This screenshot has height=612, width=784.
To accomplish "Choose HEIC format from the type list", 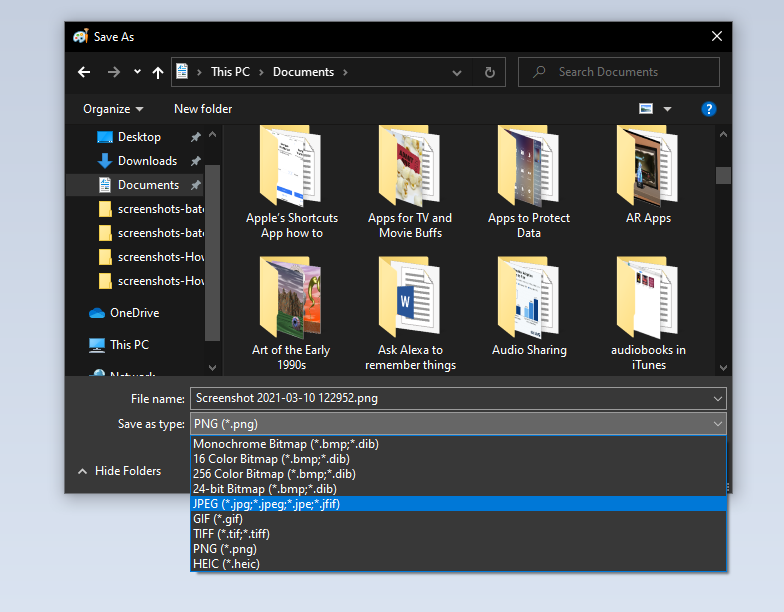I will (x=227, y=564).
